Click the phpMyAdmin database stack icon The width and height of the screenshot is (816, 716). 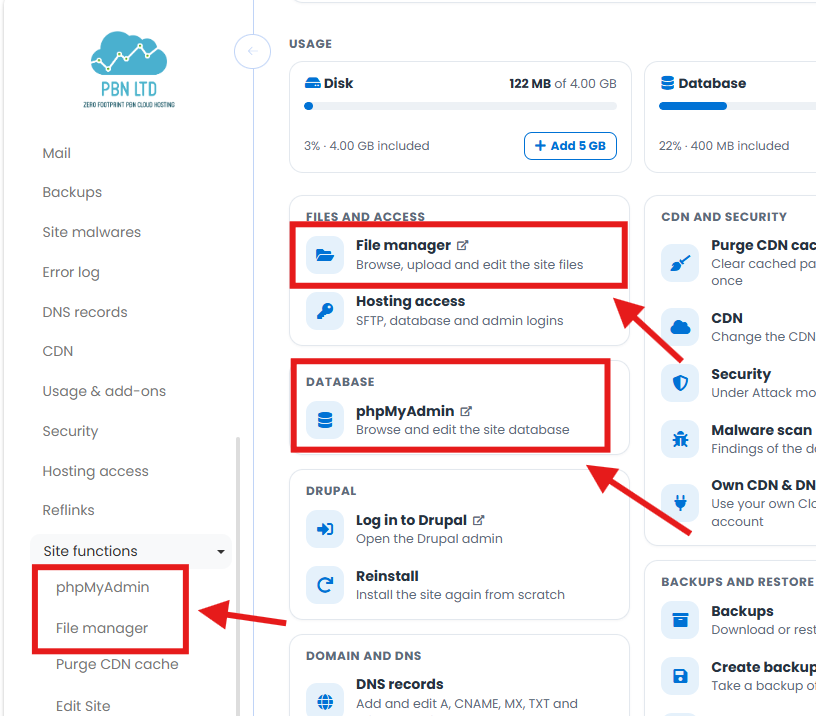pos(325,420)
